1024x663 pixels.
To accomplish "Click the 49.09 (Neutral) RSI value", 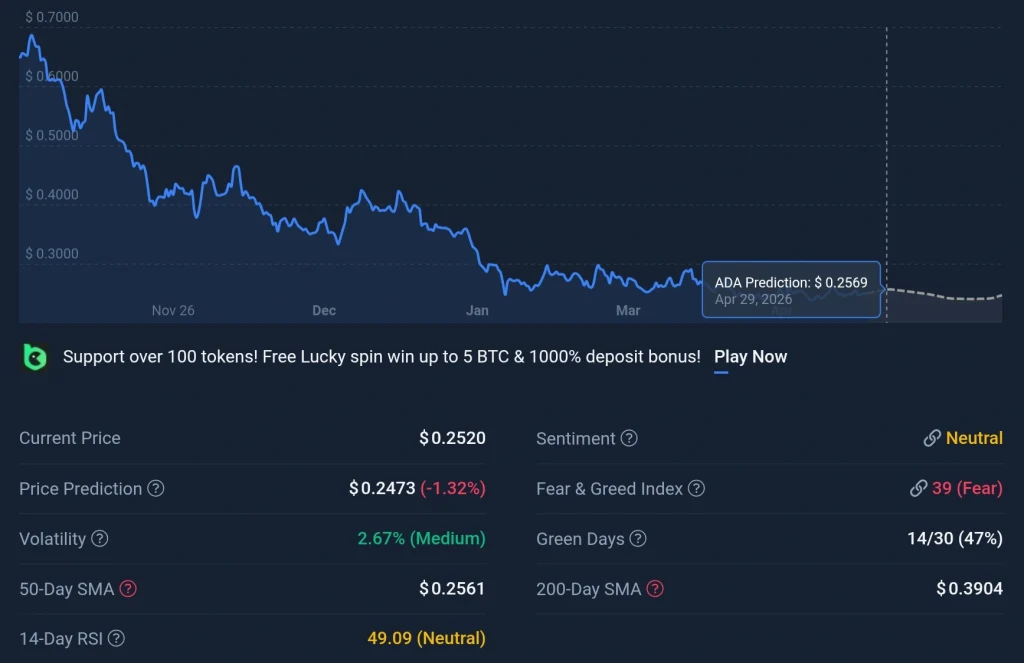I will pos(426,638).
